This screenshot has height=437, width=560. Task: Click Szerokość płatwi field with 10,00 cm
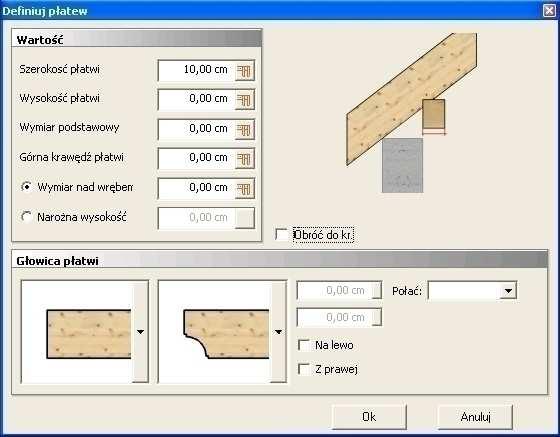pyautogui.click(x=196, y=70)
